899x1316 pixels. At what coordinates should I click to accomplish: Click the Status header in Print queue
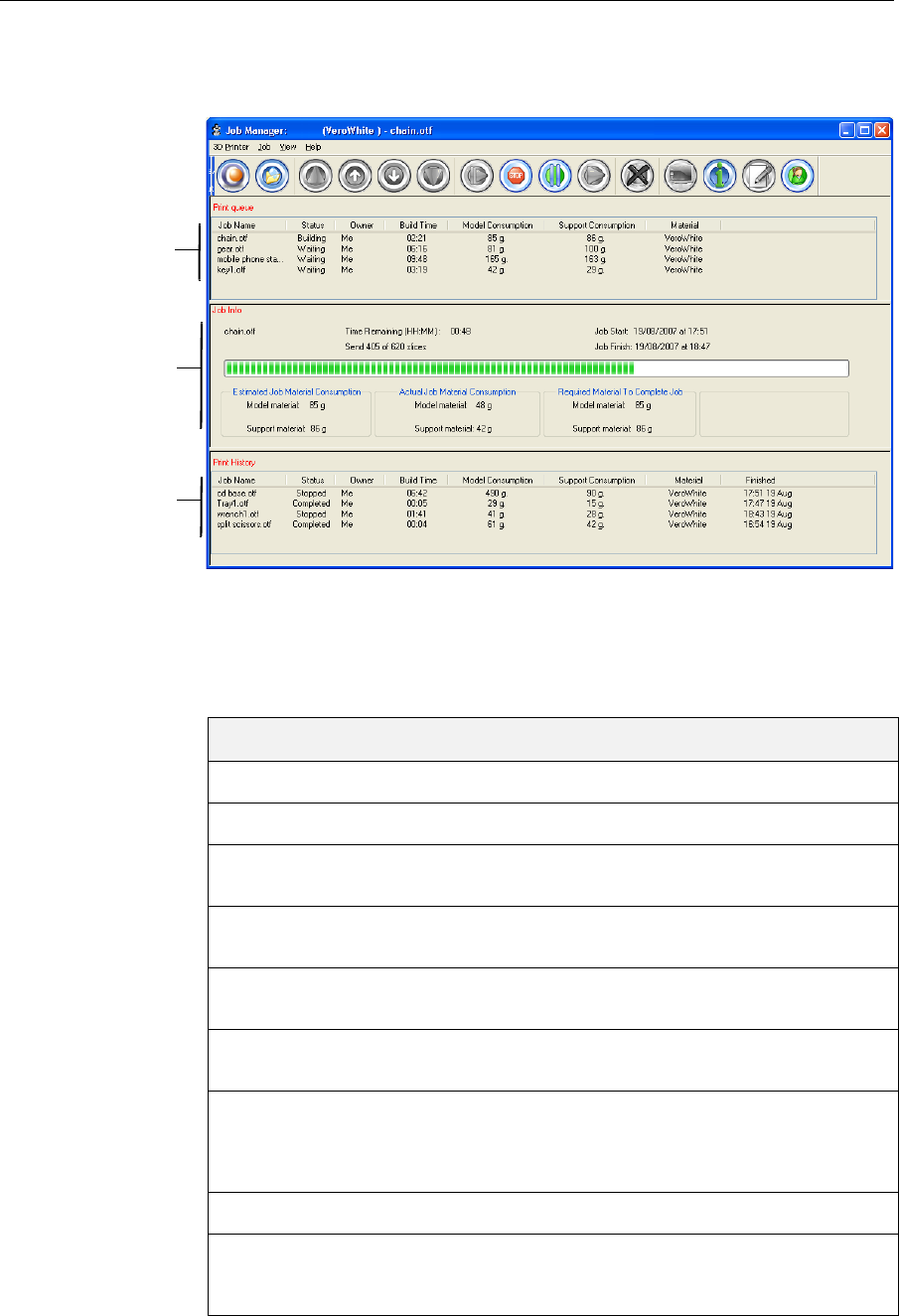[x=311, y=225]
